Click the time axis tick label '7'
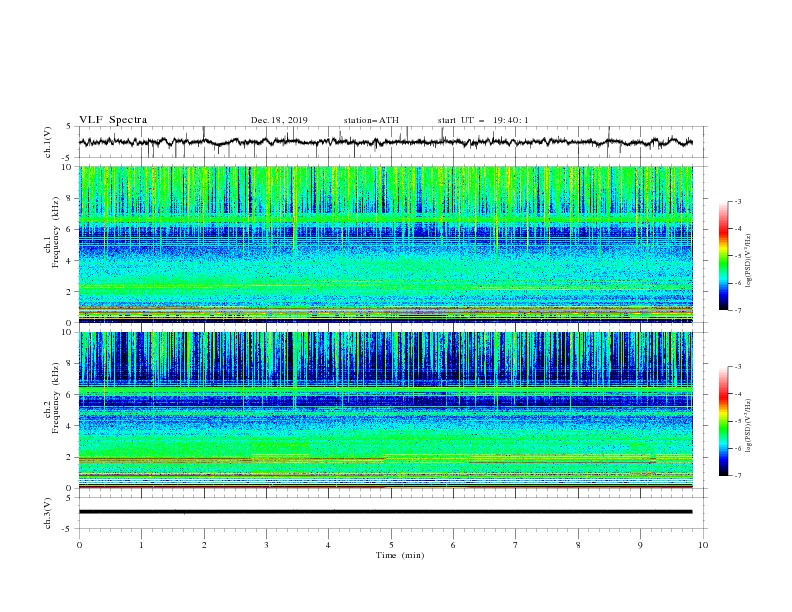Screen dimensions: 792x612 [516, 545]
